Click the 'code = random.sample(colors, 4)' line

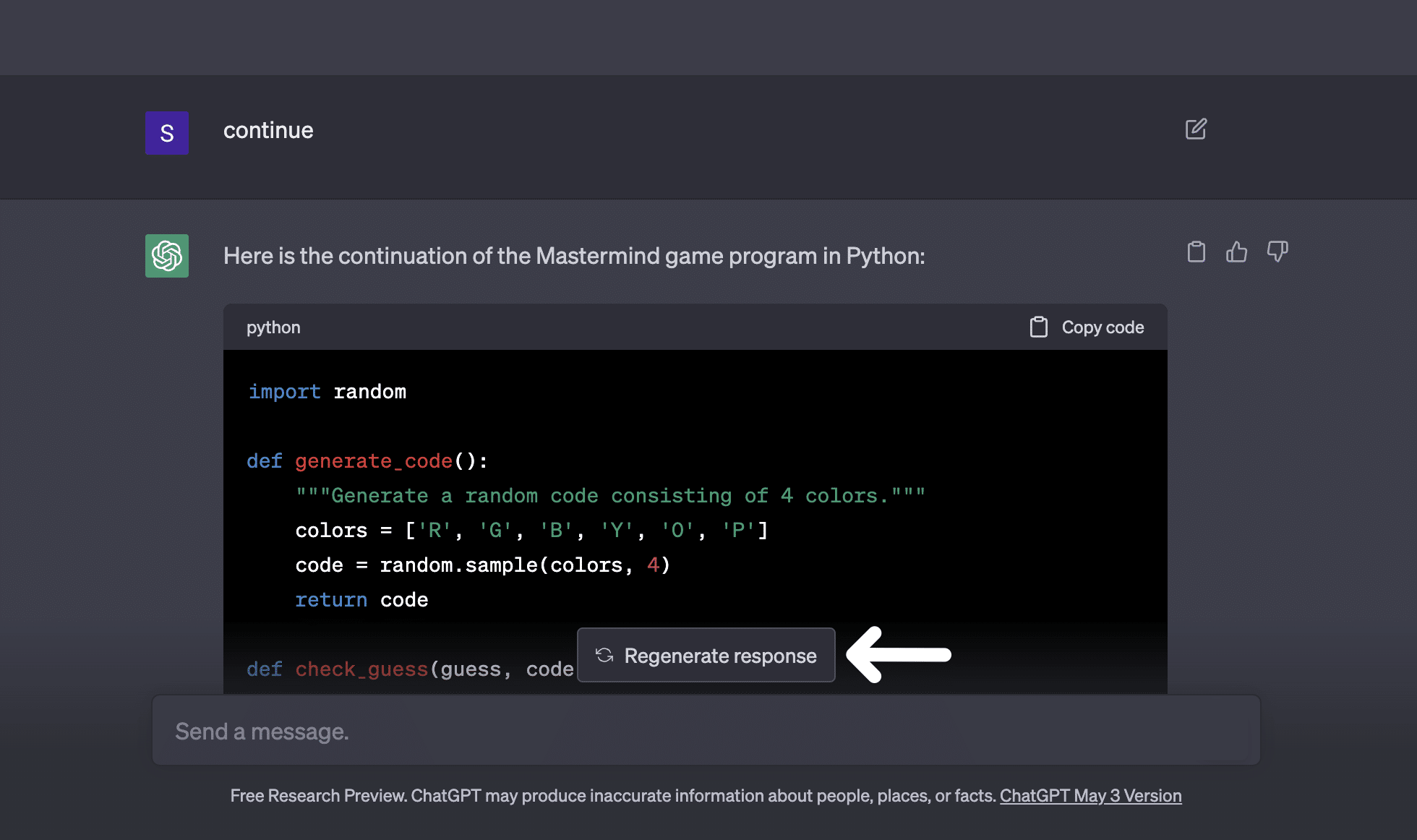(483, 565)
